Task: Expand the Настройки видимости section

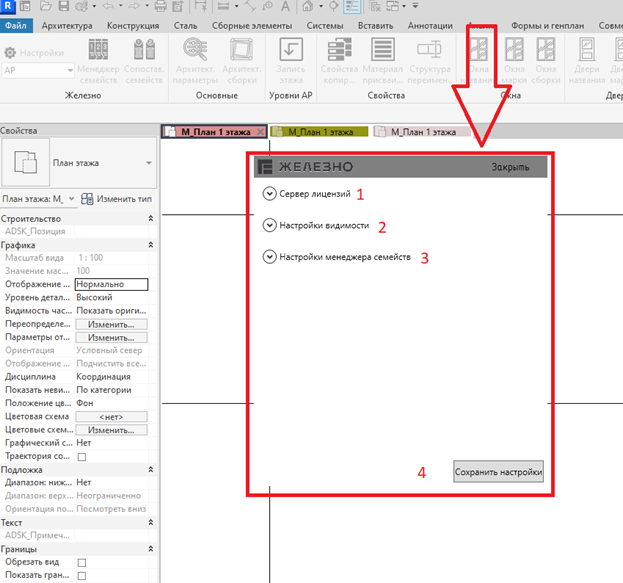Action: click(x=269, y=225)
